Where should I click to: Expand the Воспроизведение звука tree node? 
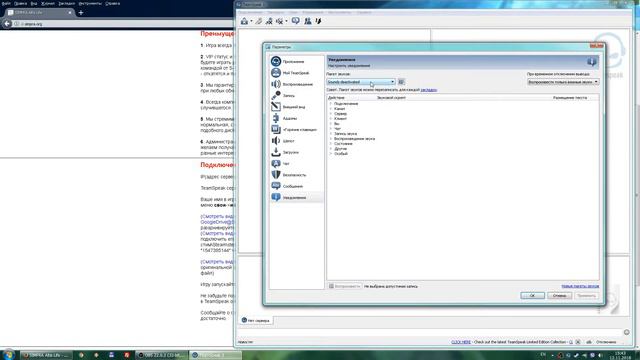[x=331, y=139]
